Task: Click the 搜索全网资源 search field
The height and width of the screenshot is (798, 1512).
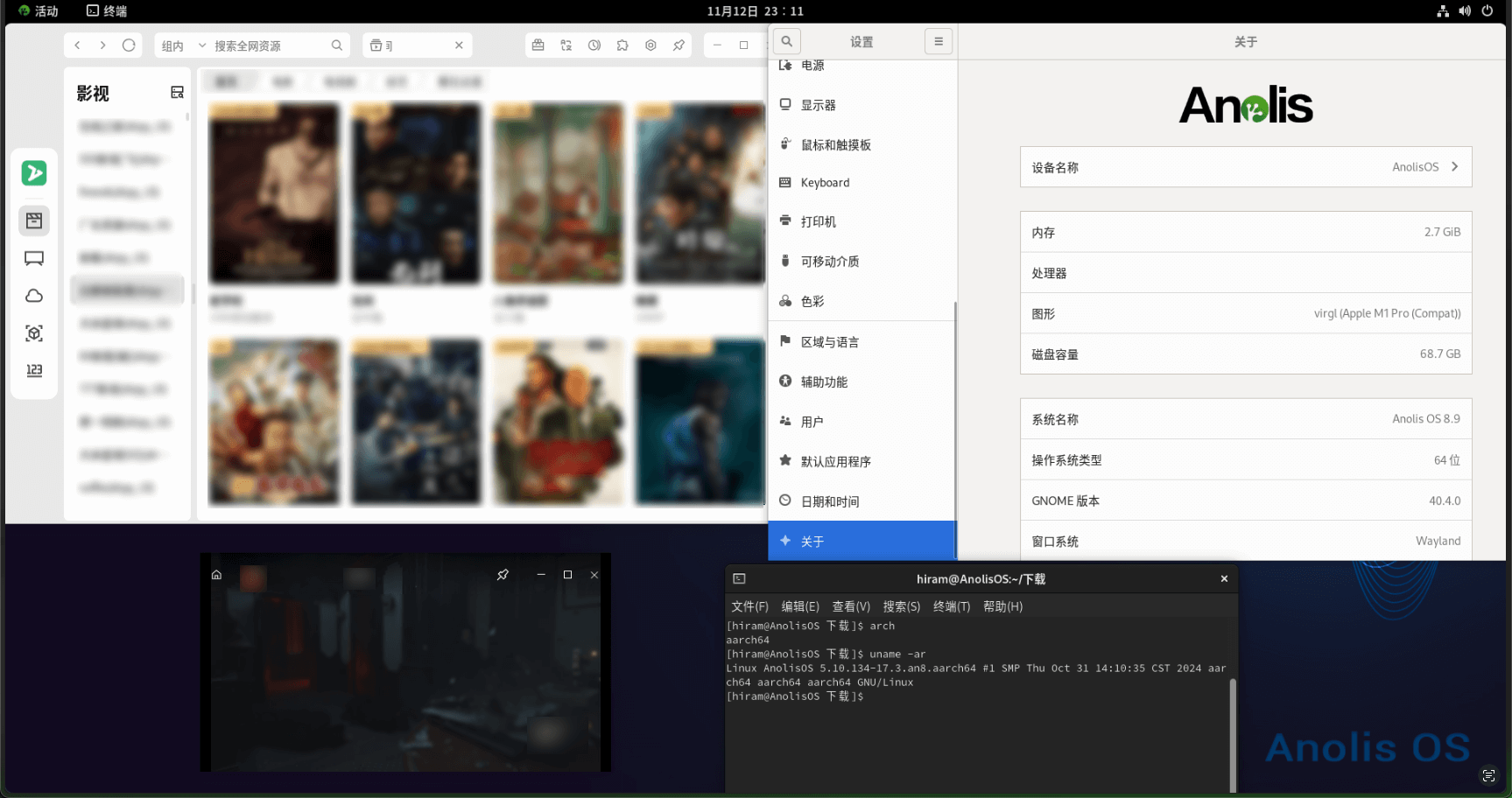Action: click(270, 45)
